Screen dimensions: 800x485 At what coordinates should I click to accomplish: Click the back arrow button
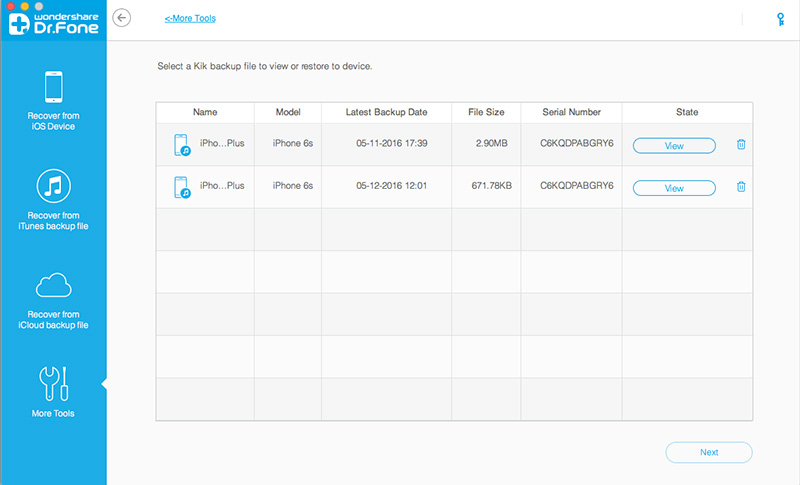pyautogui.click(x=121, y=18)
